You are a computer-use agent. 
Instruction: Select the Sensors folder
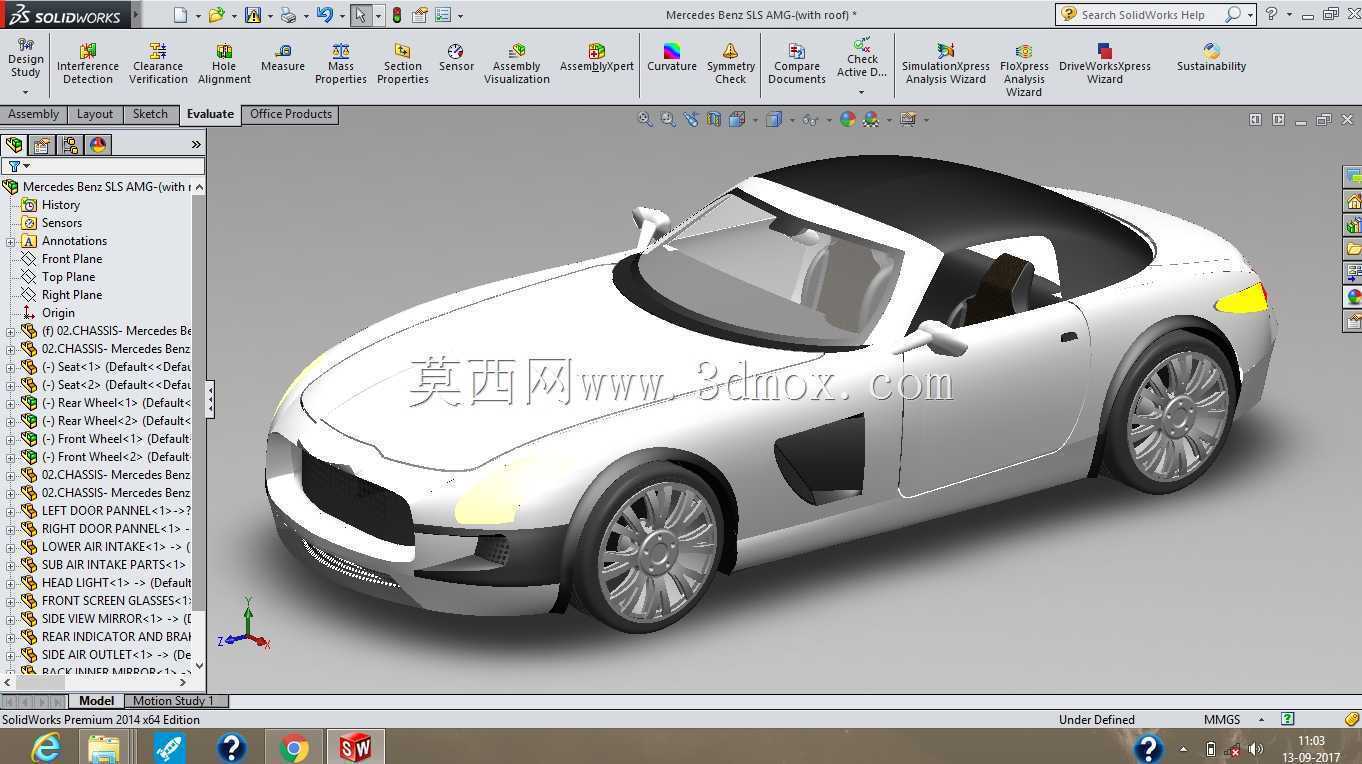coord(61,223)
